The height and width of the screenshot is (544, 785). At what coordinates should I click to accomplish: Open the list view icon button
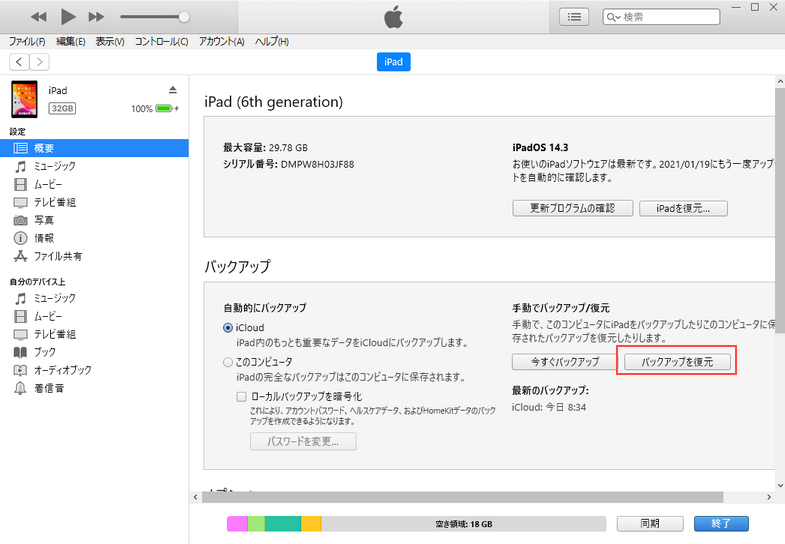click(574, 17)
